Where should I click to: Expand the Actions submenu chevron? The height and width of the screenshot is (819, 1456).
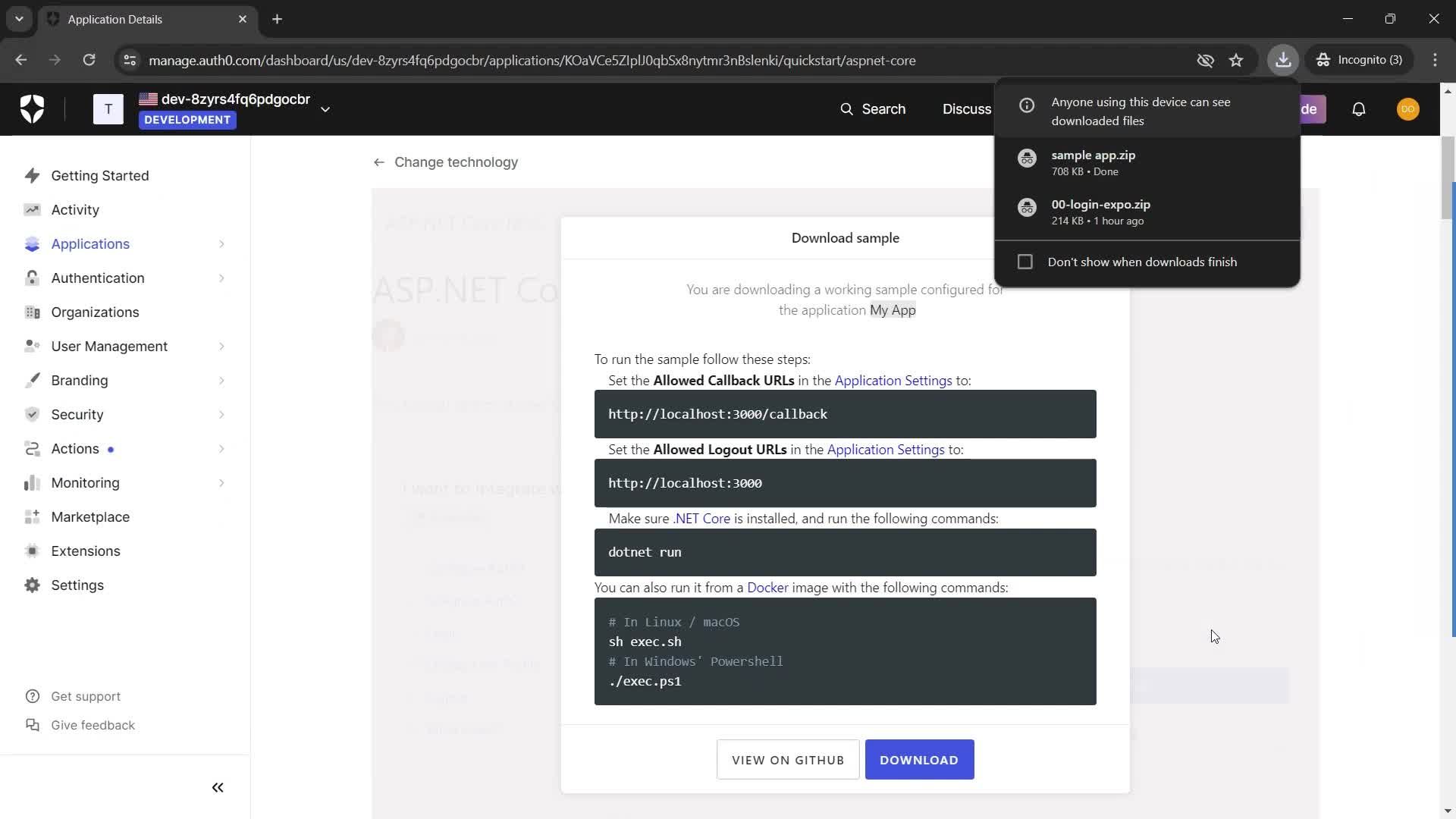pos(221,449)
